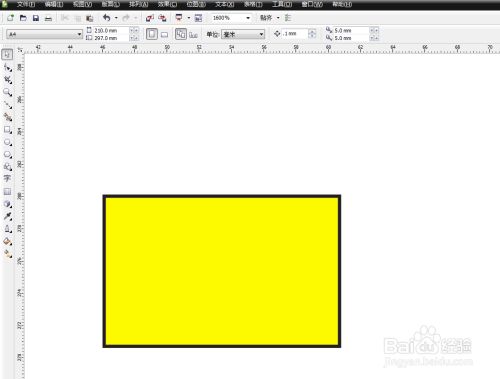Click the Export icon
This screenshot has width=500, height=379.
(x=162, y=18)
